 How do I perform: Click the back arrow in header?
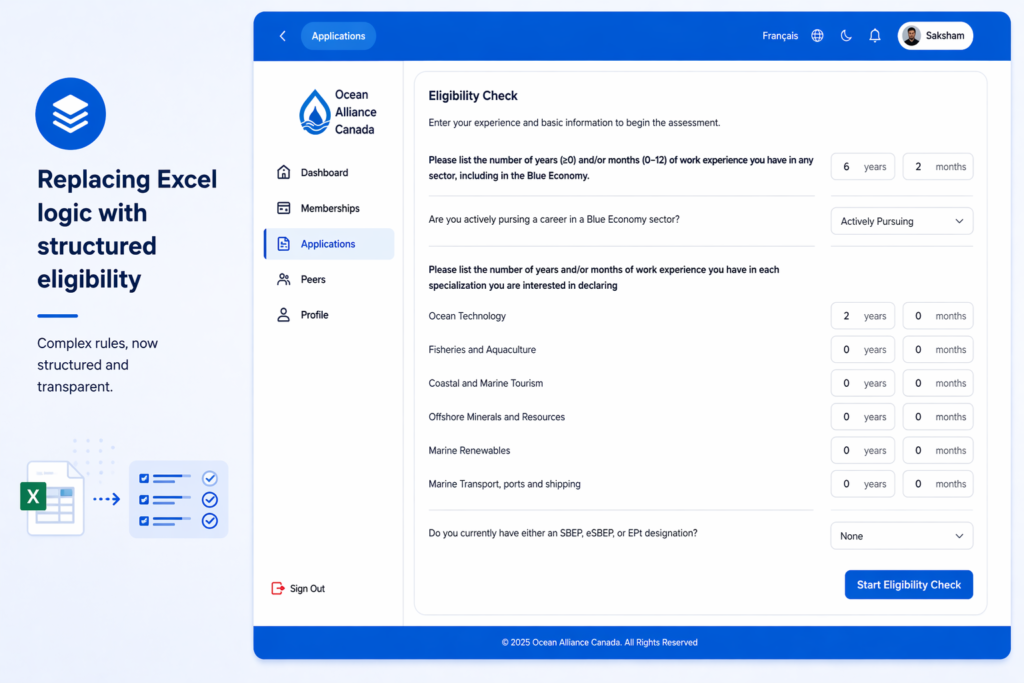[282, 36]
